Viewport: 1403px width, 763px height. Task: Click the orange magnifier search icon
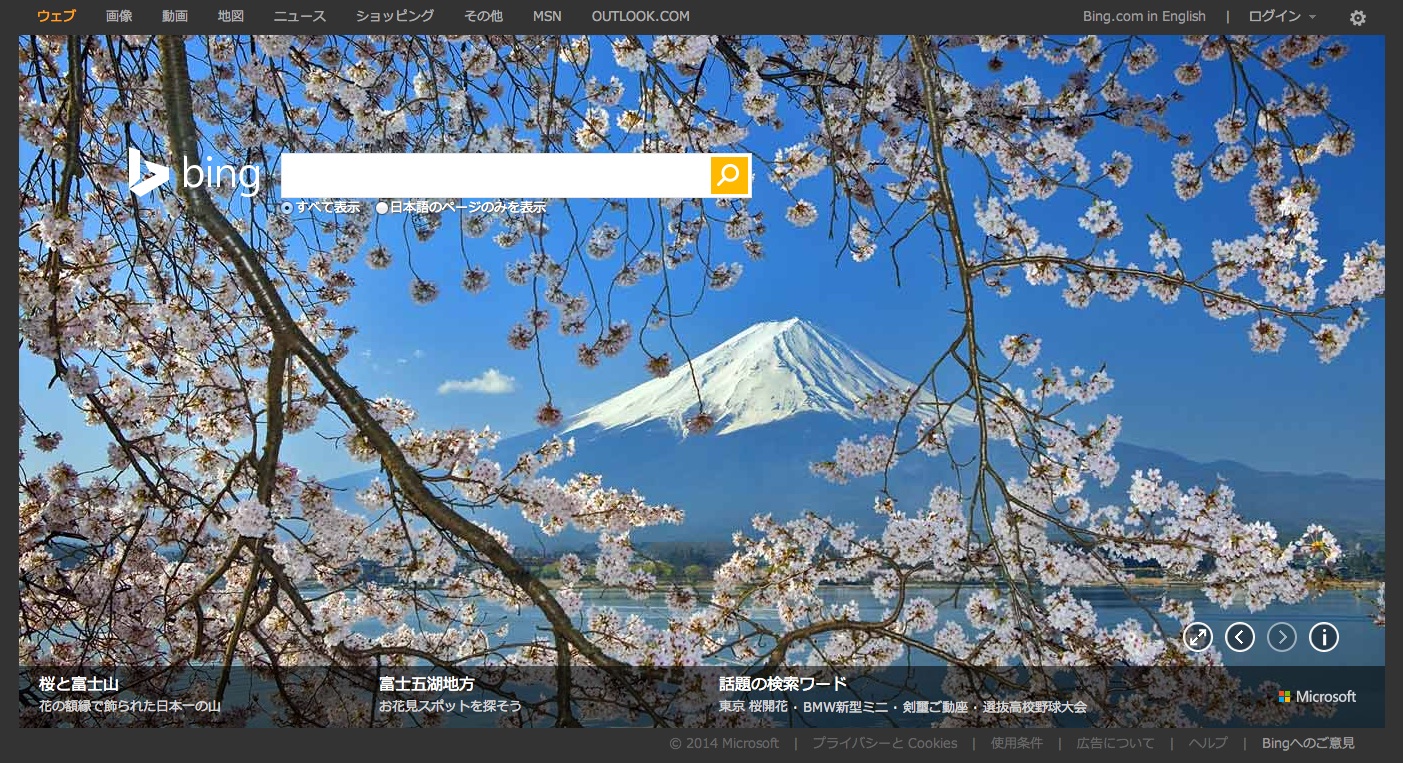pos(729,175)
